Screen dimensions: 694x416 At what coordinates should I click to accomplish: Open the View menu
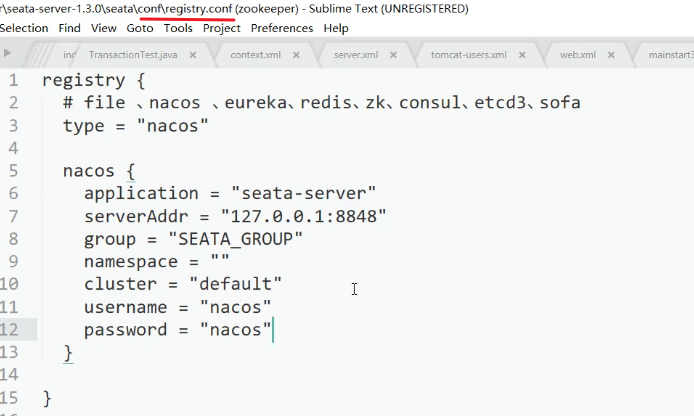[x=103, y=28]
